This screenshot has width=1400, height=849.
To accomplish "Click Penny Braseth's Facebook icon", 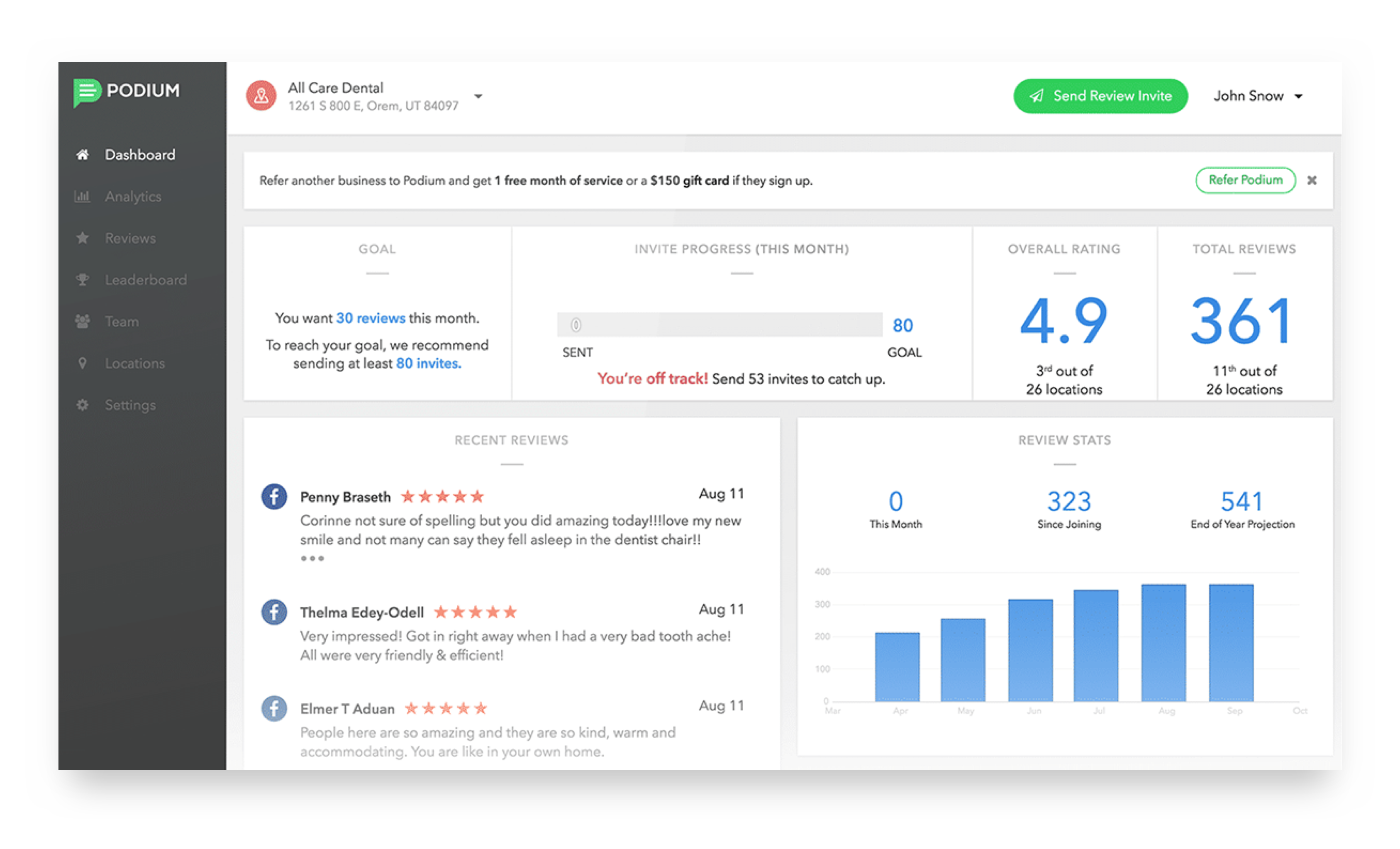I will coord(274,497).
